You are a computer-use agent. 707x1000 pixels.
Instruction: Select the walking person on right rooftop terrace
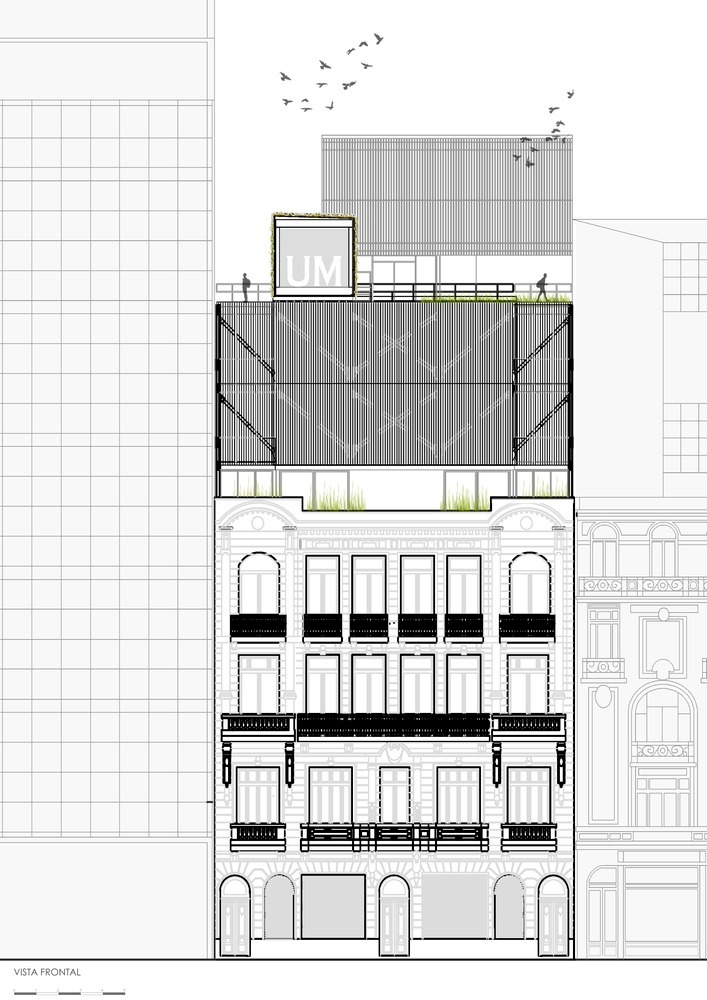click(x=542, y=287)
